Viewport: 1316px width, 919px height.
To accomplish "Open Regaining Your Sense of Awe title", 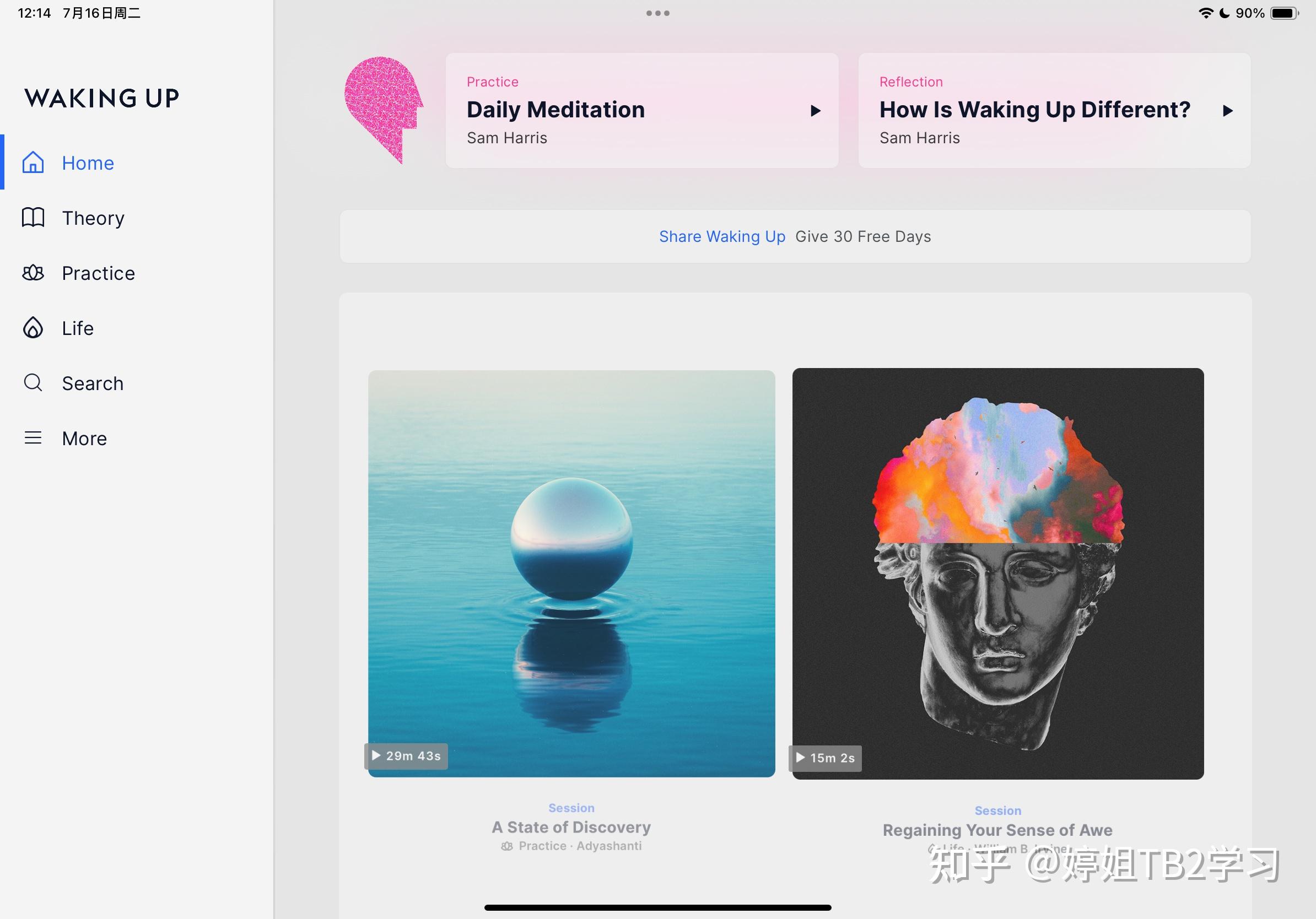I will pos(997,830).
